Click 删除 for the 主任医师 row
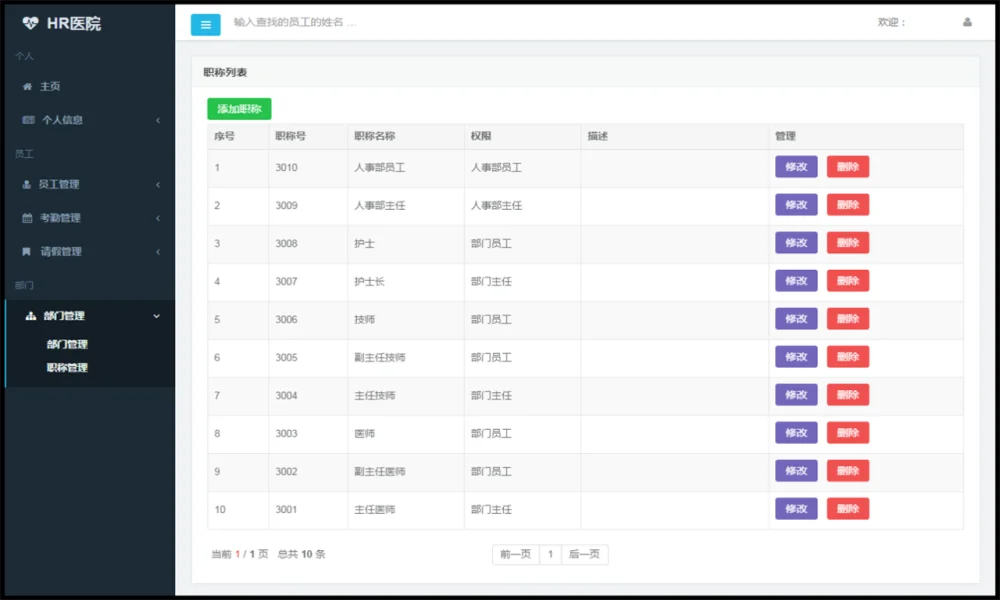 (x=848, y=509)
